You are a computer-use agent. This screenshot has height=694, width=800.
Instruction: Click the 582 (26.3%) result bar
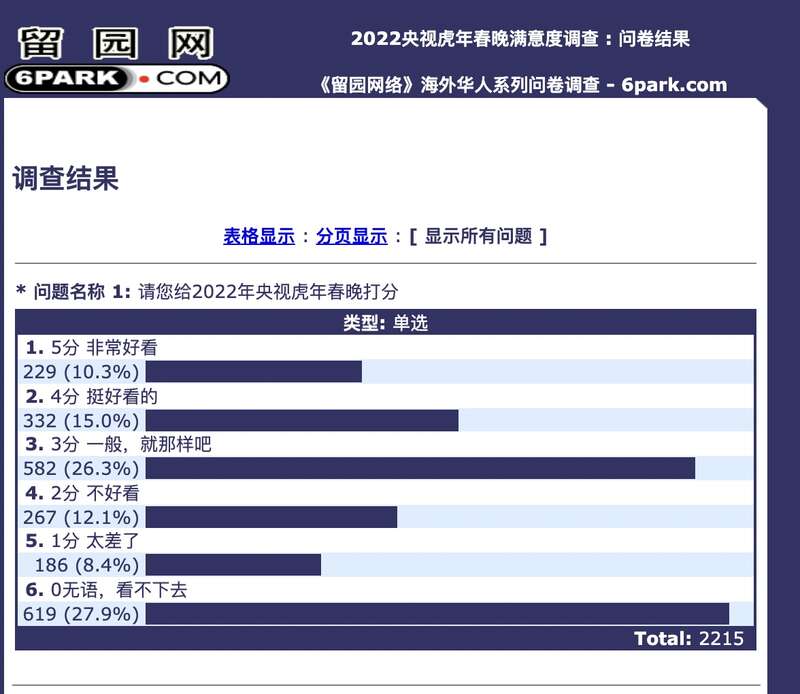click(420, 468)
